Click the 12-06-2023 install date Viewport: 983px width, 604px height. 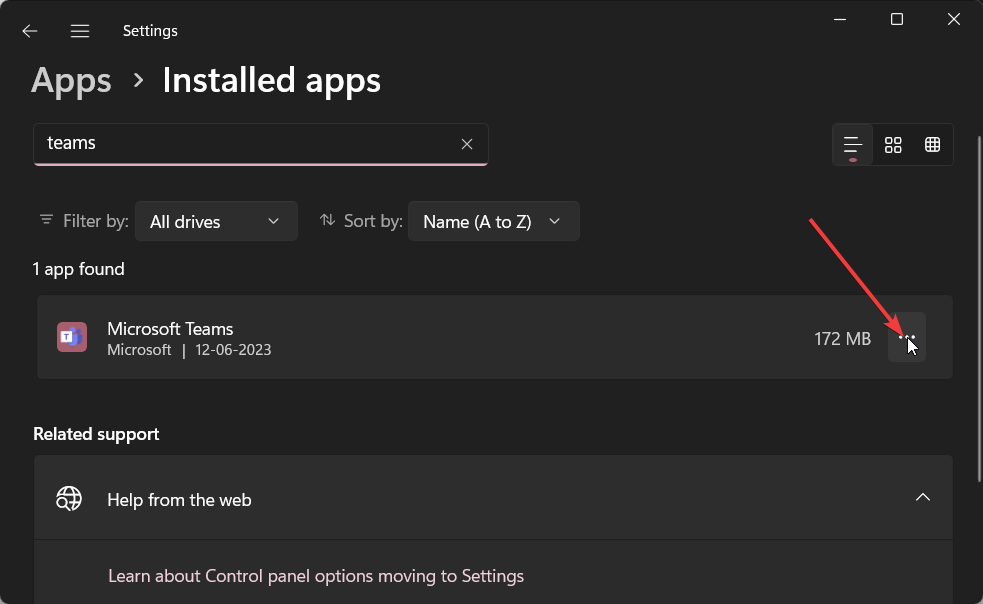click(233, 350)
